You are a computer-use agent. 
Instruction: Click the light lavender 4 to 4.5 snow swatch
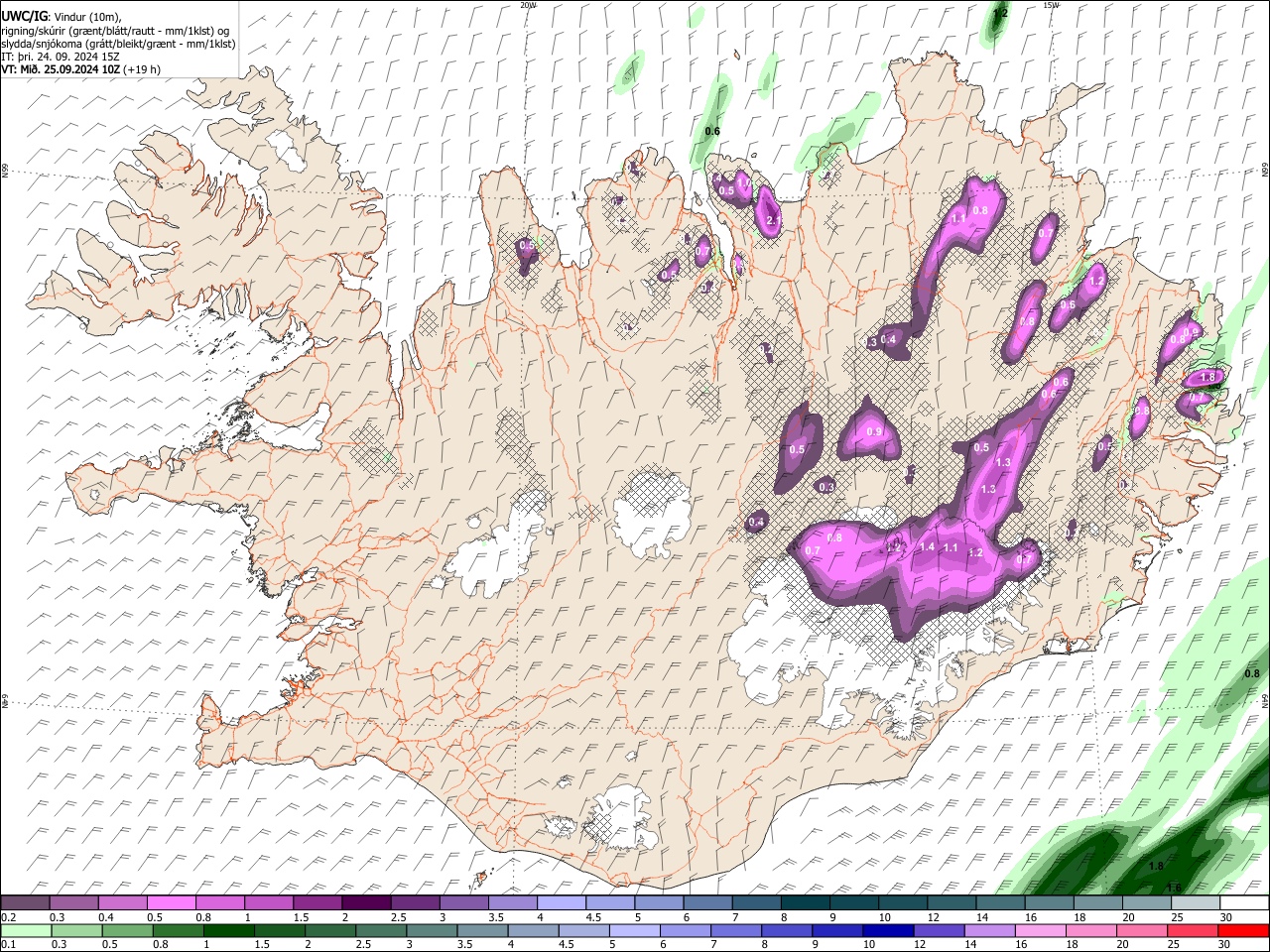click(562, 903)
